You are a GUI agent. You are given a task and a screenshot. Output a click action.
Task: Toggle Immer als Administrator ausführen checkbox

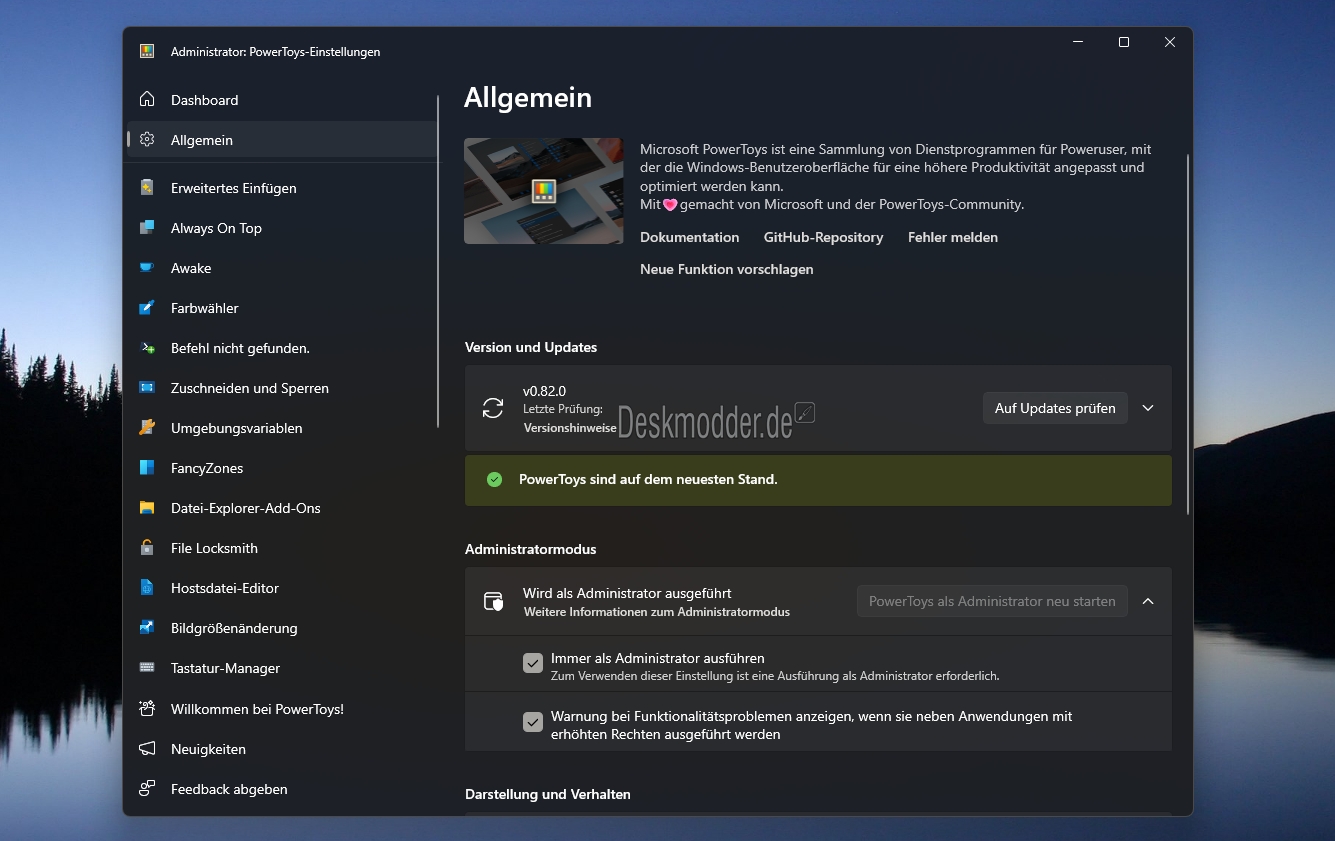[533, 663]
